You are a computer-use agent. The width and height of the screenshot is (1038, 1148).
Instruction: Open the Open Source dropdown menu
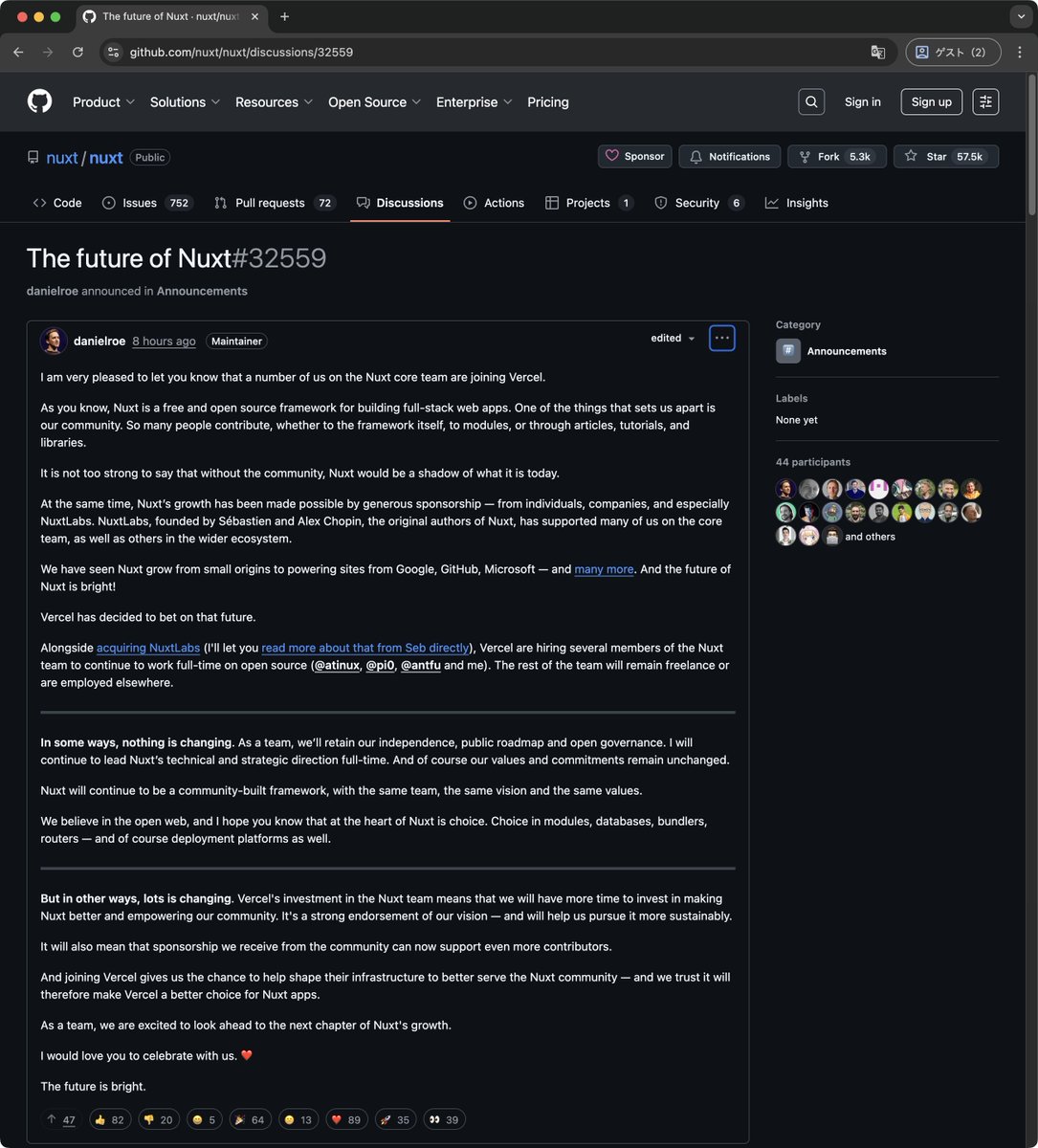(375, 101)
